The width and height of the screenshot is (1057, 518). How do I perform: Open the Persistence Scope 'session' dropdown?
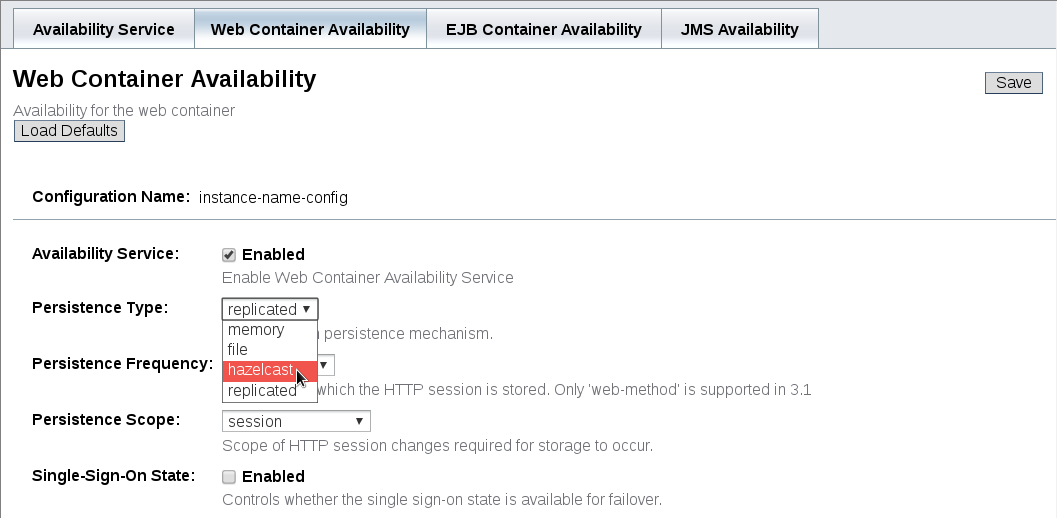tap(296, 422)
